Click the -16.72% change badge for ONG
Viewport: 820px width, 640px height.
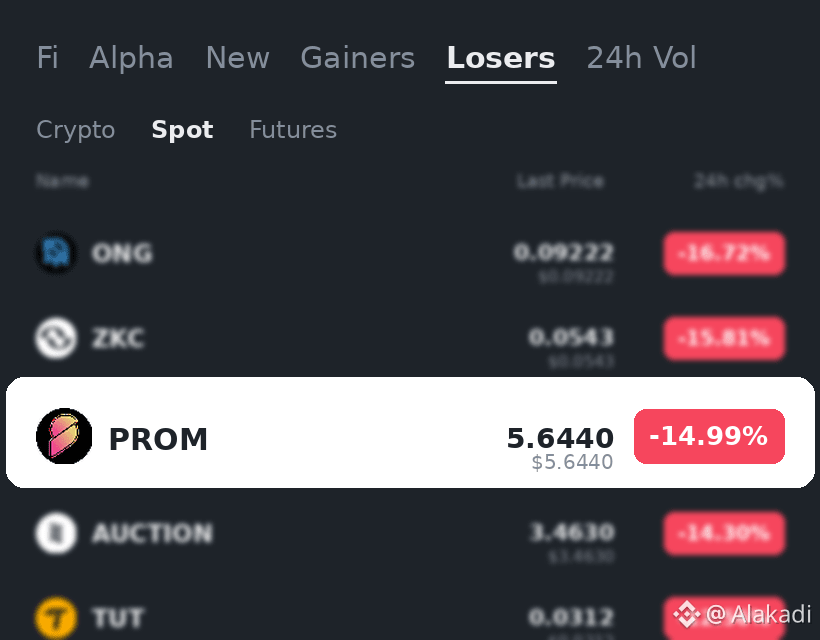click(724, 254)
